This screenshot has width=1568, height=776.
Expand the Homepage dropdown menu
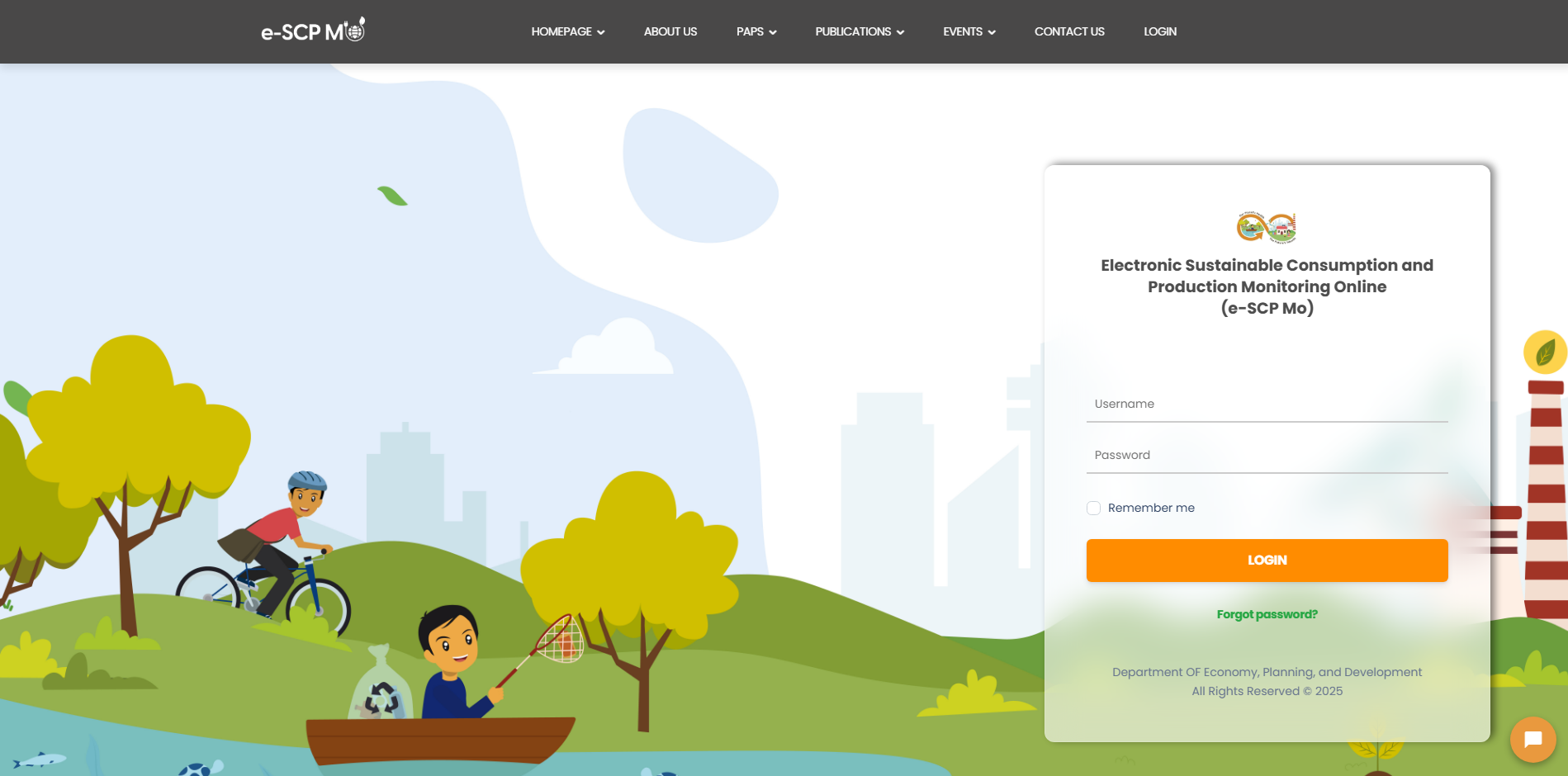point(567,31)
